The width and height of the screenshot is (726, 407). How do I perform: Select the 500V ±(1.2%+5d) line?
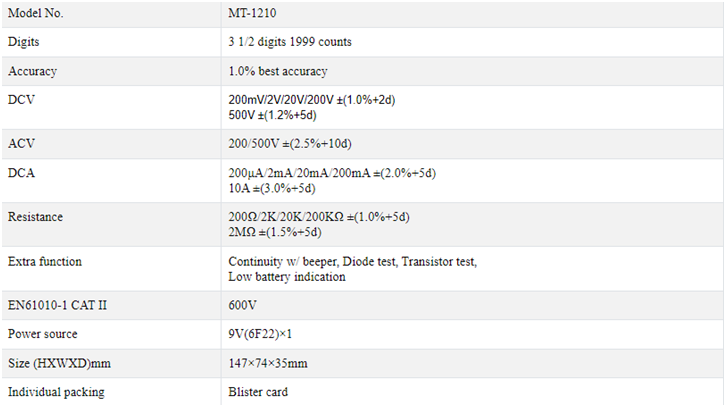pyautogui.click(x=272, y=115)
